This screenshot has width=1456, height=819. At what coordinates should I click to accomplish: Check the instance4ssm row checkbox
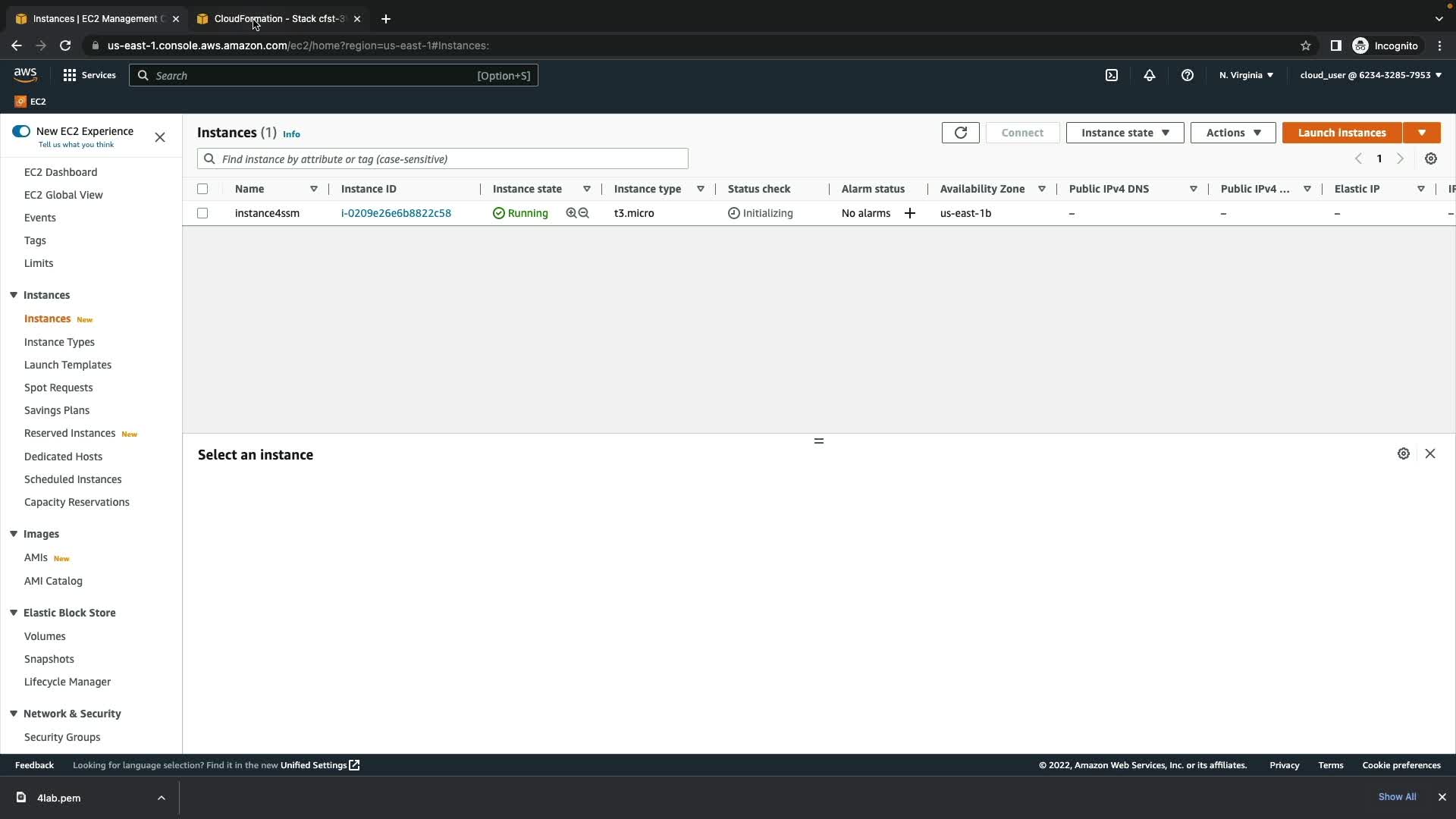[202, 213]
